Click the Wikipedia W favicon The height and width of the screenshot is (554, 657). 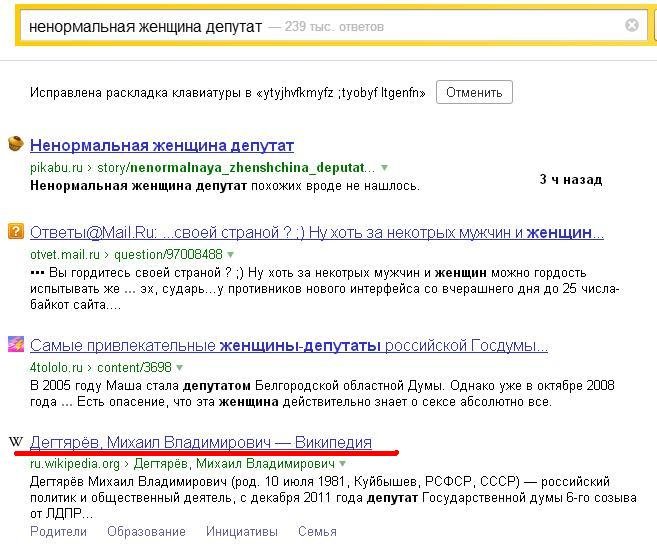tap(16, 441)
